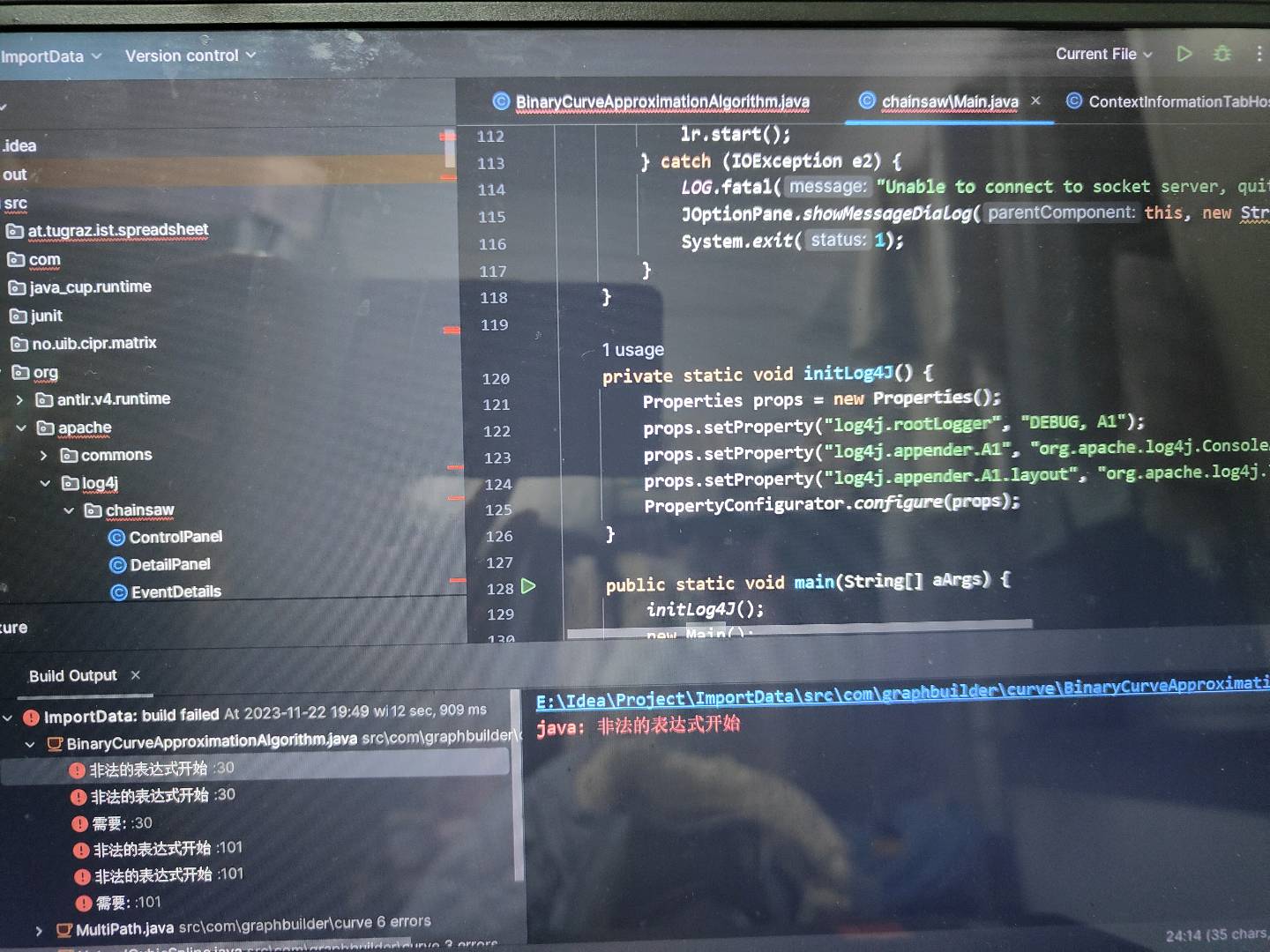The width and height of the screenshot is (1270, 952).
Task: Close the chainsaw\Main.java tab
Action: (x=1035, y=100)
